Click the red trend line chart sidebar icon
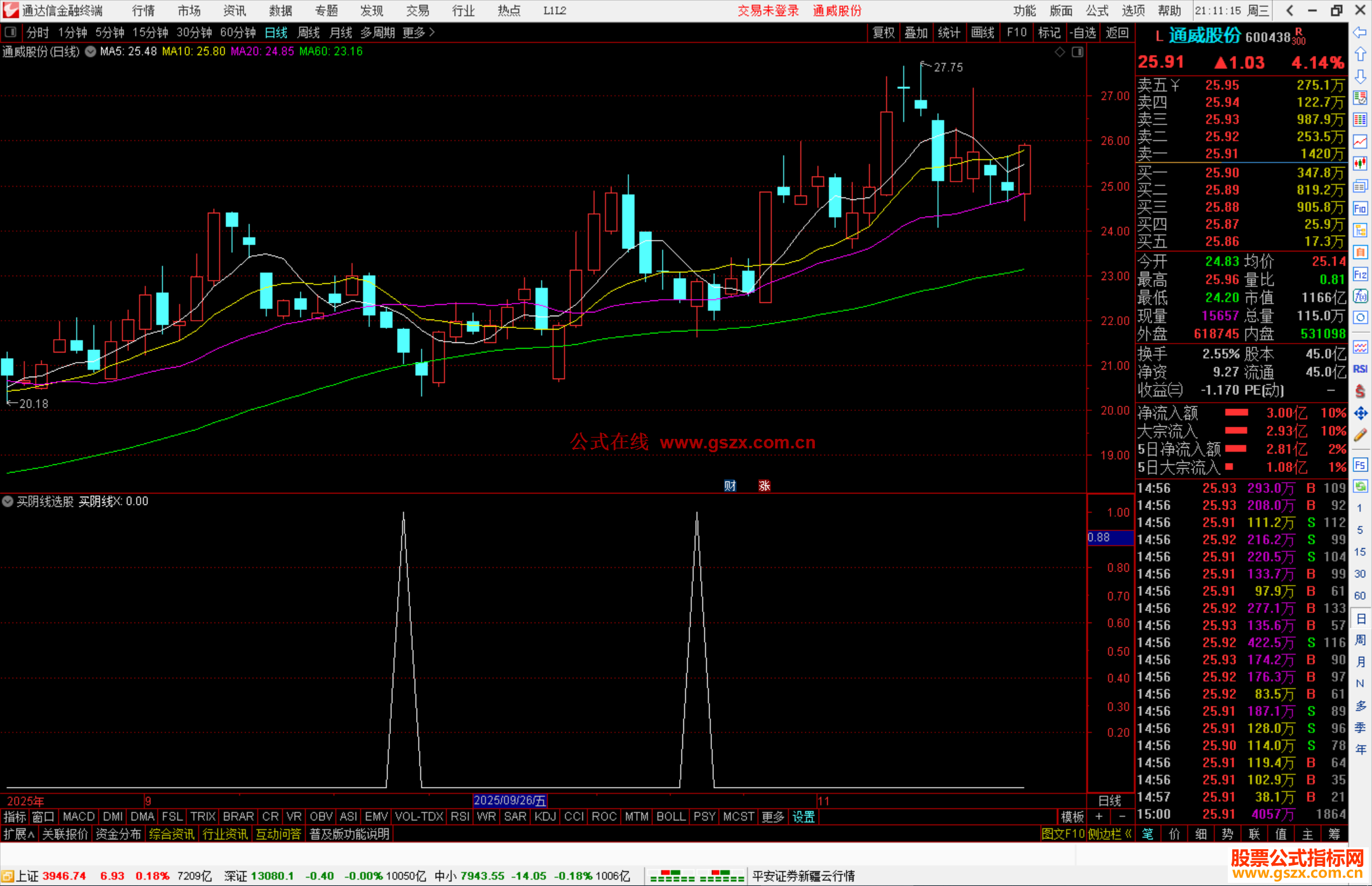 click(1359, 142)
